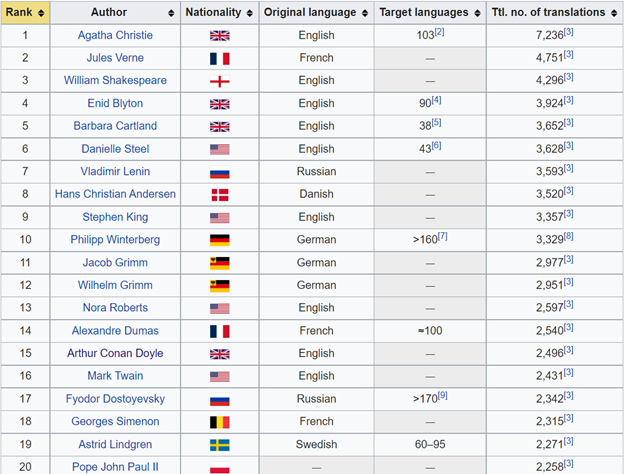This screenshot has height=474, width=624.
Task: Follow the William Shakespeare link
Action: pyautogui.click(x=115, y=80)
